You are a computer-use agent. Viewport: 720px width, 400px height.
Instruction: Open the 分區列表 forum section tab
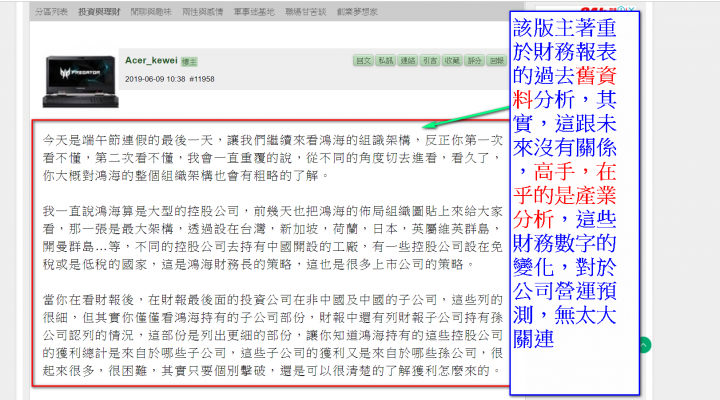[x=51, y=12]
